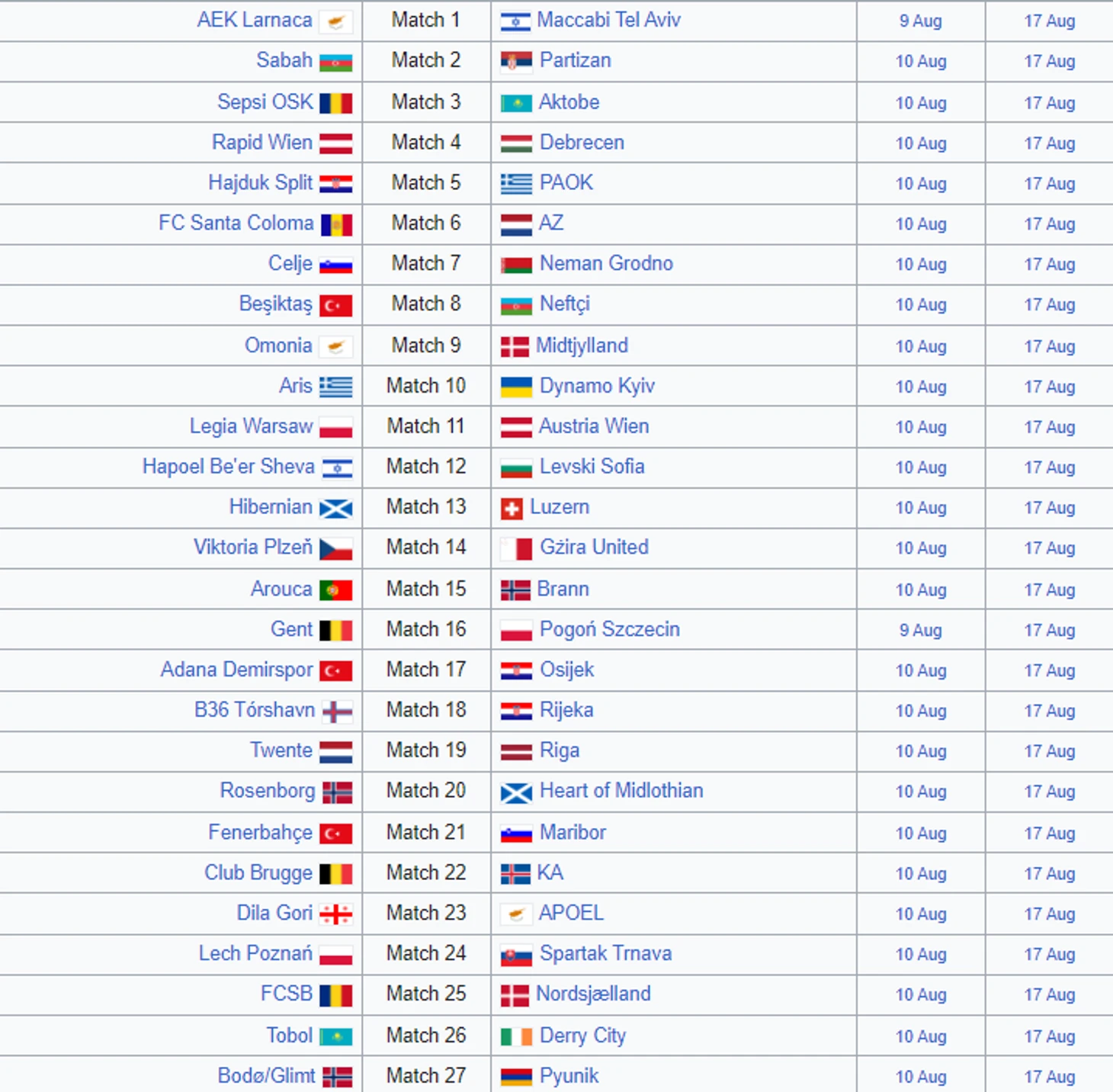
Task: Click the Swiss flag beside Luzern
Action: (x=511, y=509)
